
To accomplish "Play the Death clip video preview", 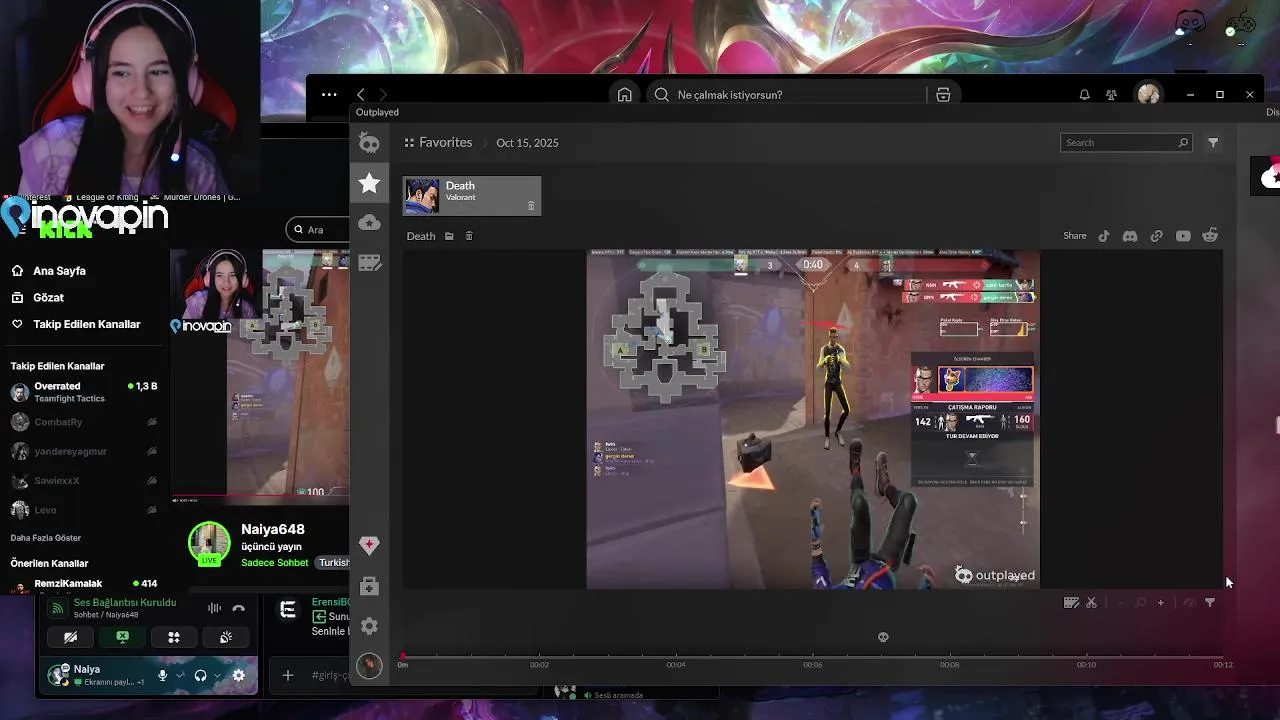I will point(813,419).
